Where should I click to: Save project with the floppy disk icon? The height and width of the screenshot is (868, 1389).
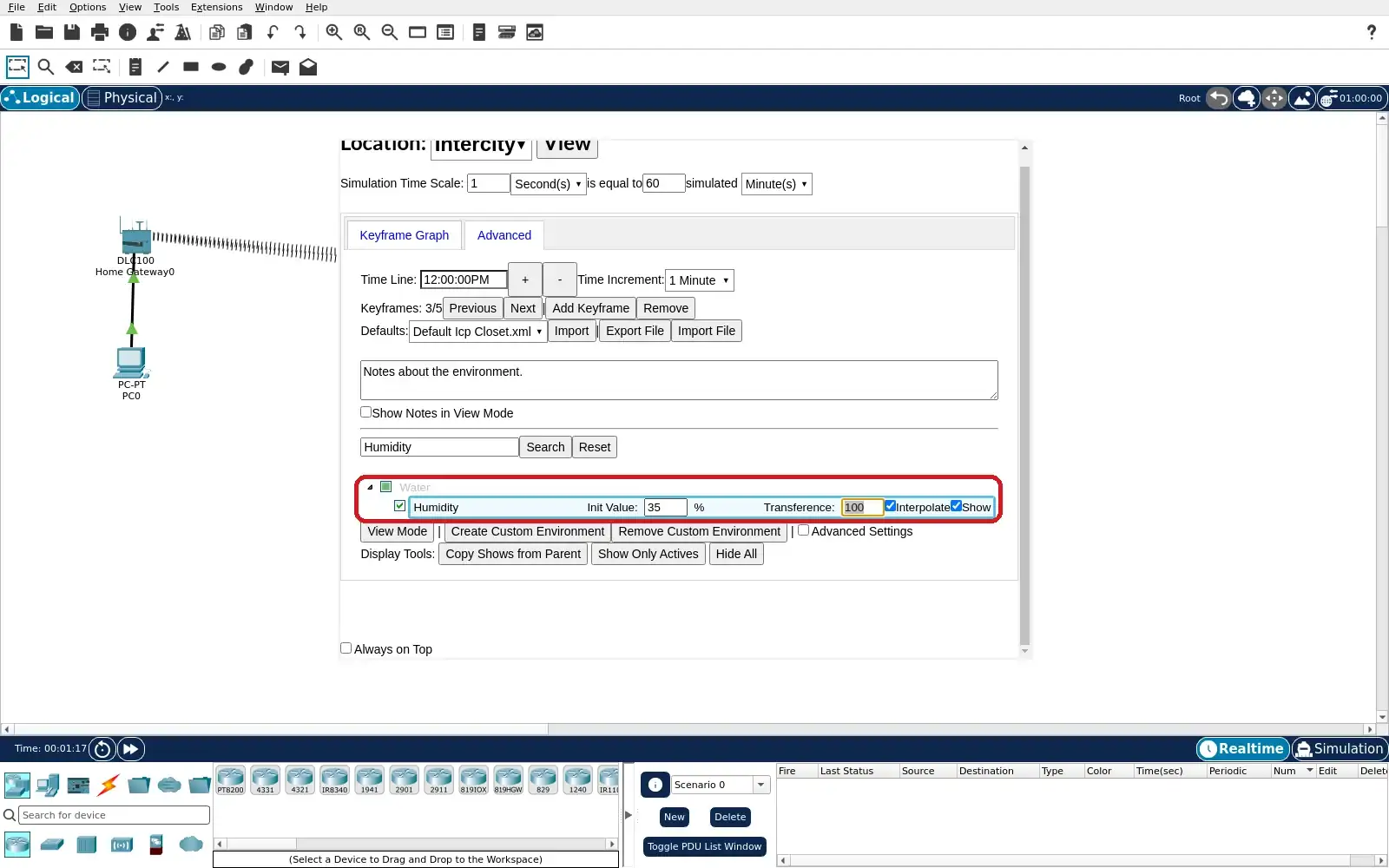[72, 32]
